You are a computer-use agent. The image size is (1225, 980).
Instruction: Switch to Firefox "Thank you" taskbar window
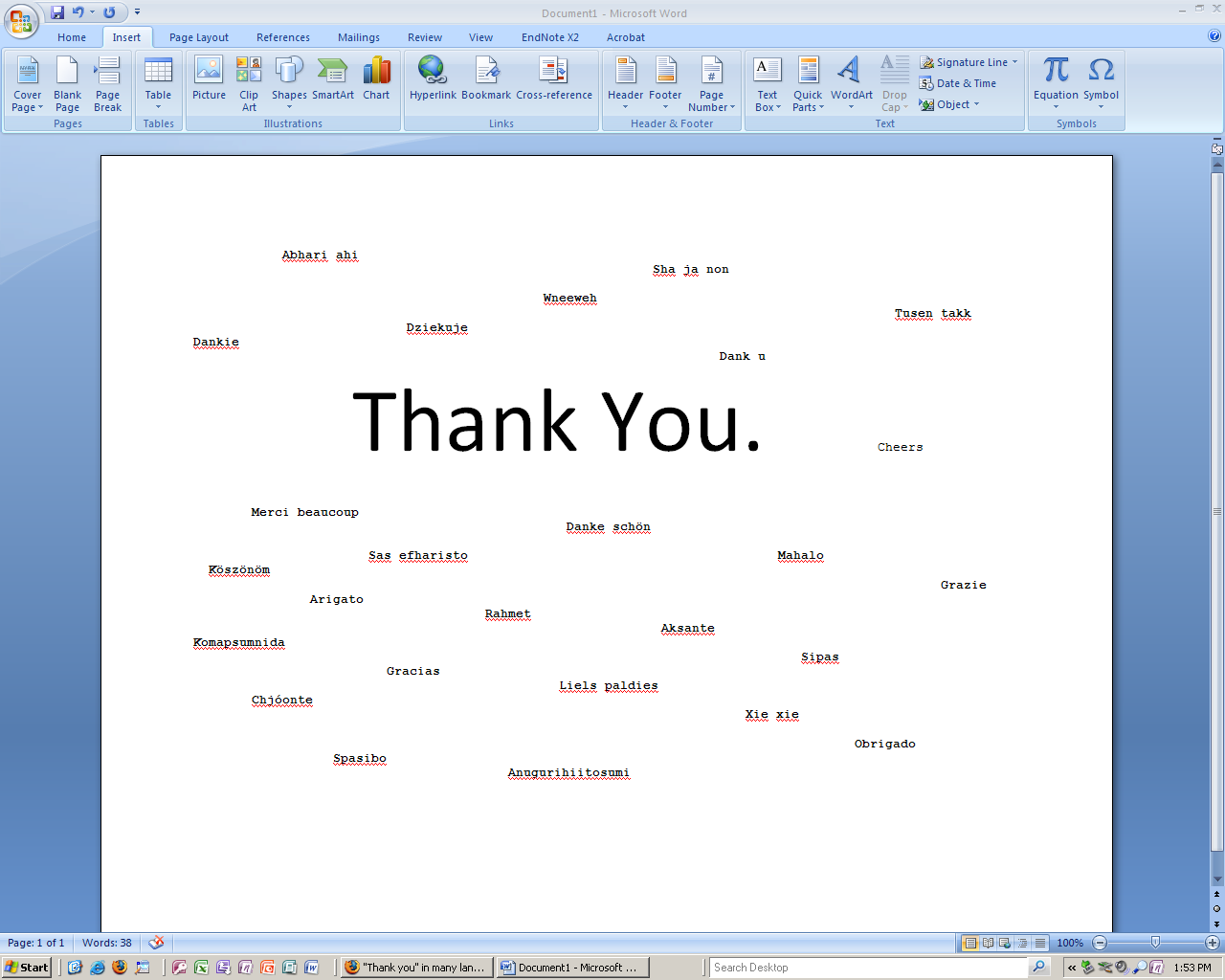pos(417,968)
